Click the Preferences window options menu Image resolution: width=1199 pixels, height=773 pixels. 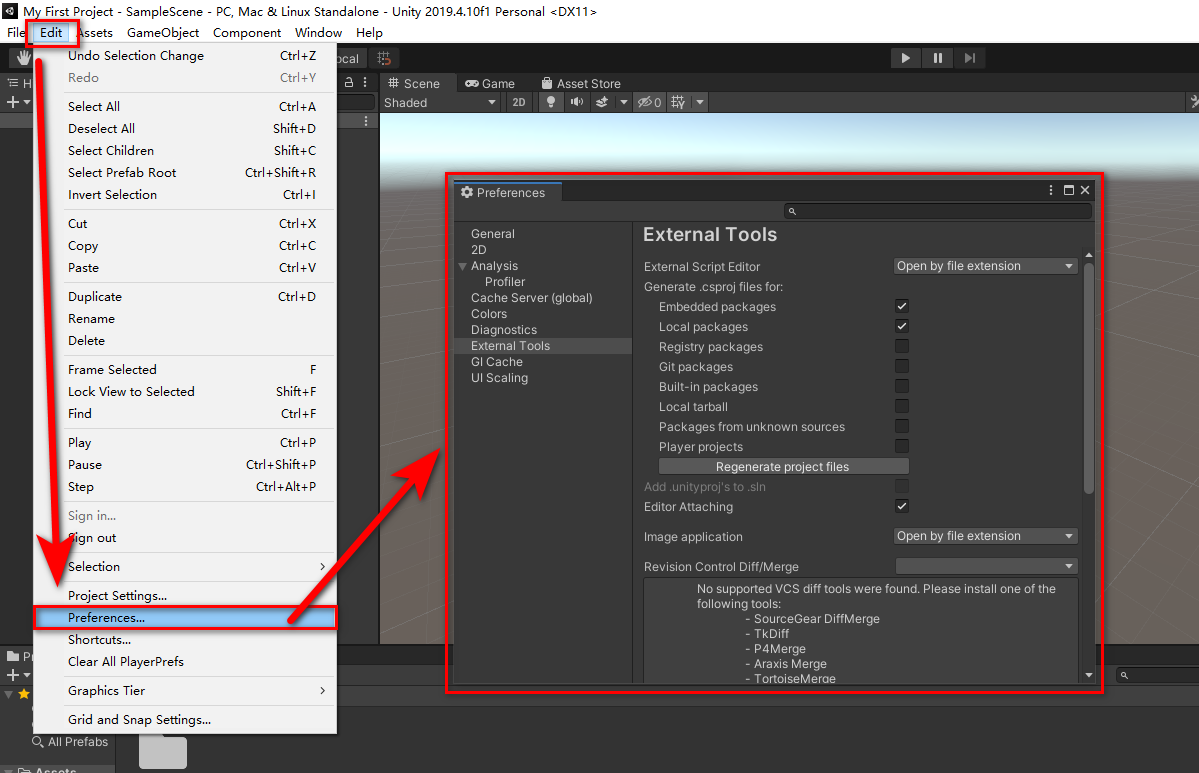tap(1051, 190)
